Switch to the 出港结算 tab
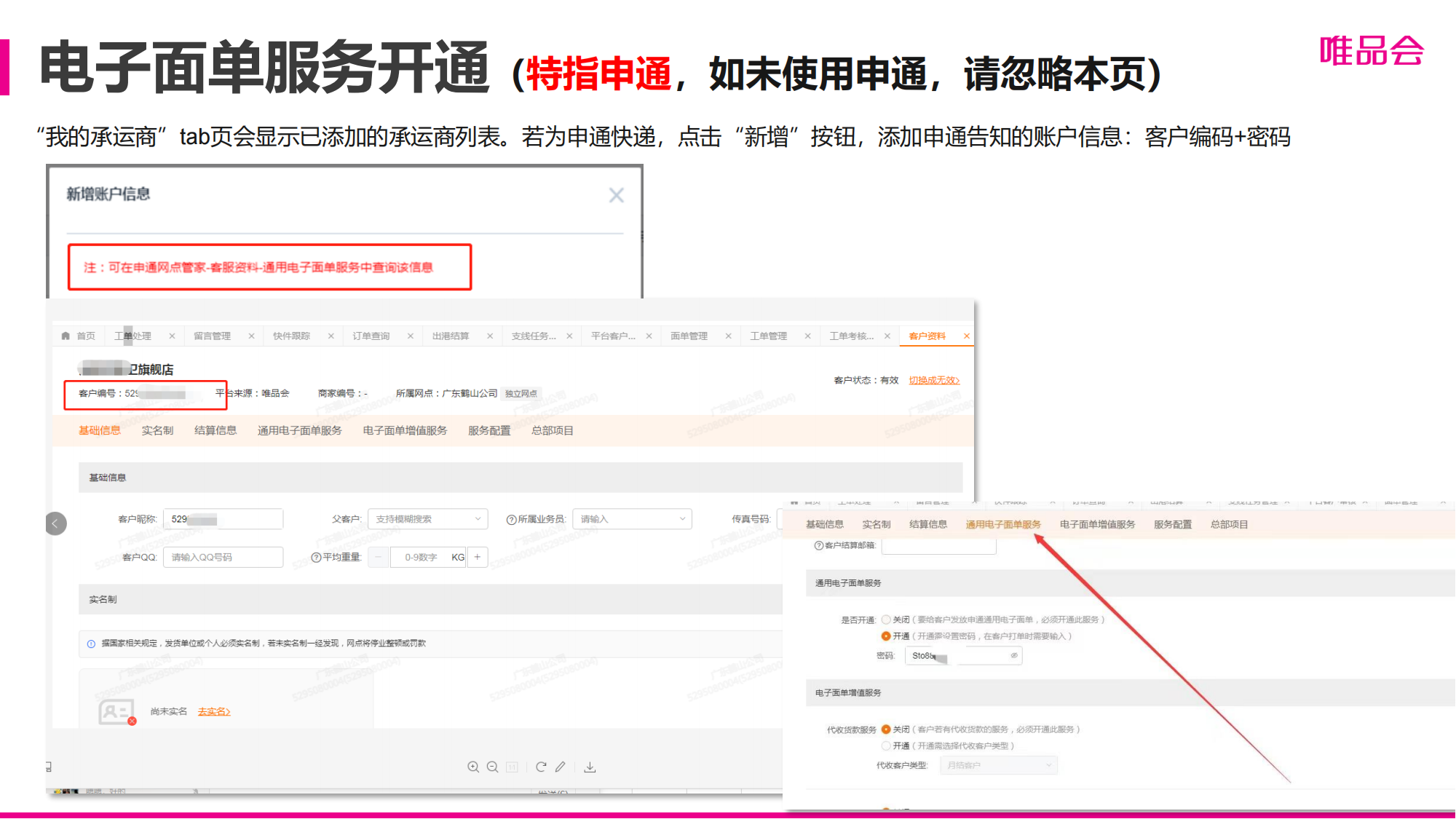Image resolution: width=1456 pixels, height=819 pixels. point(451,336)
